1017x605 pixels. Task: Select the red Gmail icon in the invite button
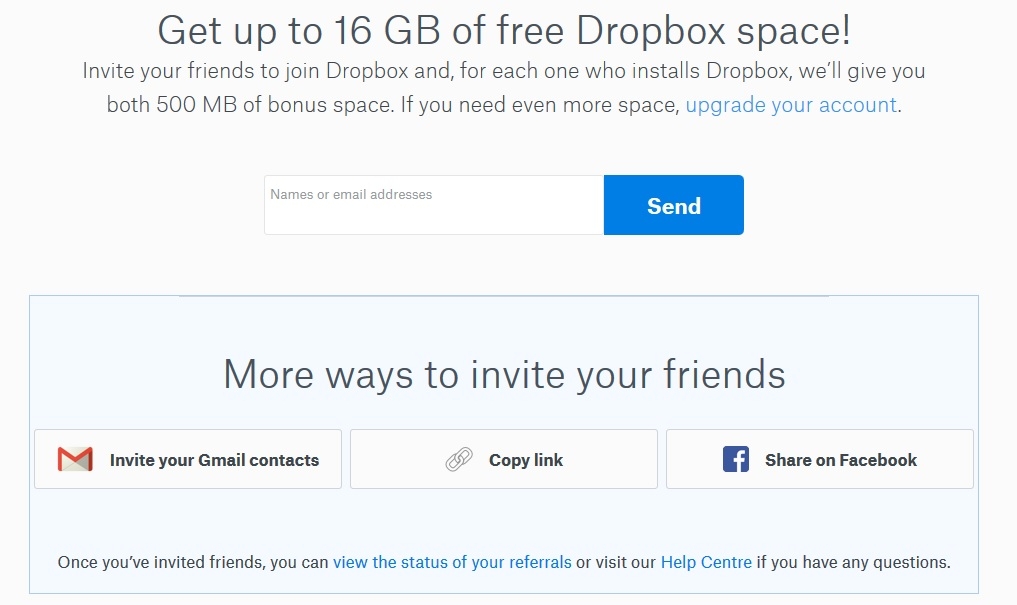[73, 458]
